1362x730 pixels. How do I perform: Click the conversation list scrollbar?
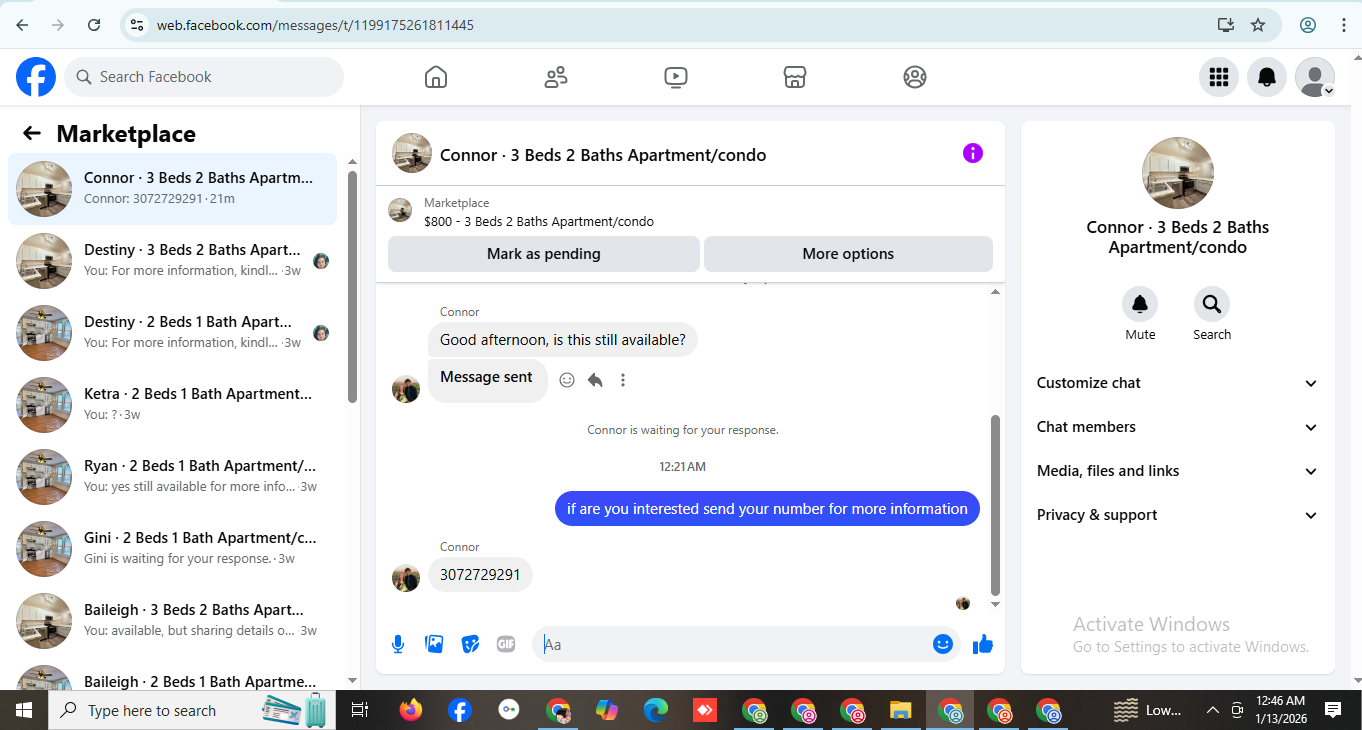(352, 288)
